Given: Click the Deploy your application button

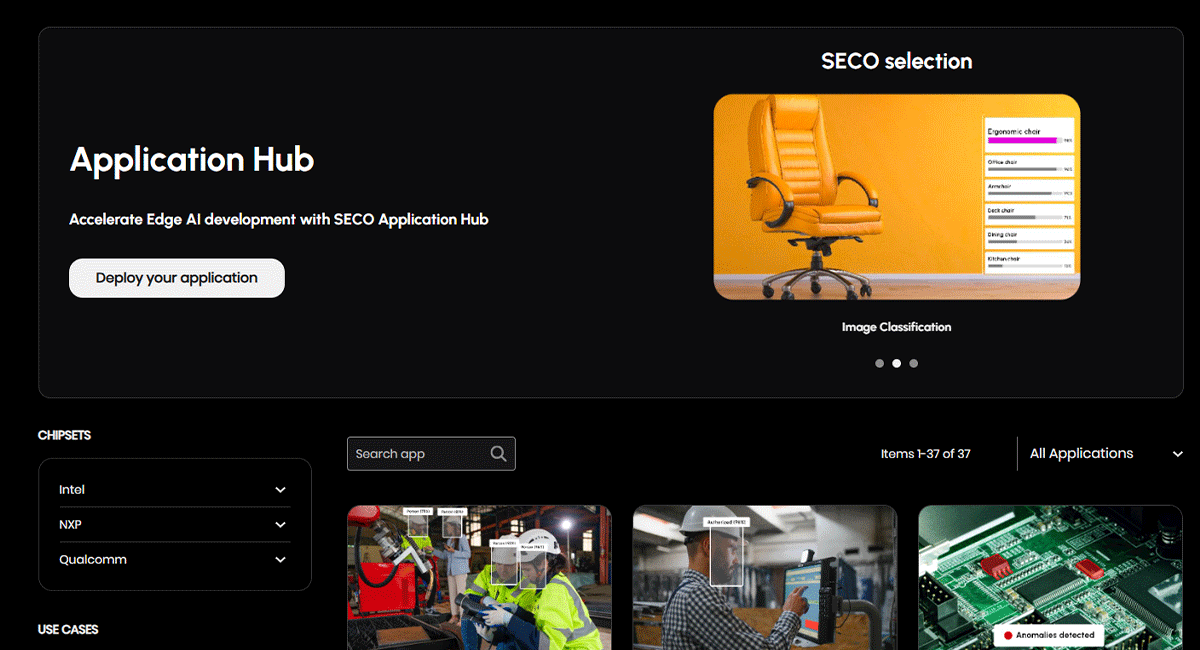Looking at the screenshot, I should 176,277.
